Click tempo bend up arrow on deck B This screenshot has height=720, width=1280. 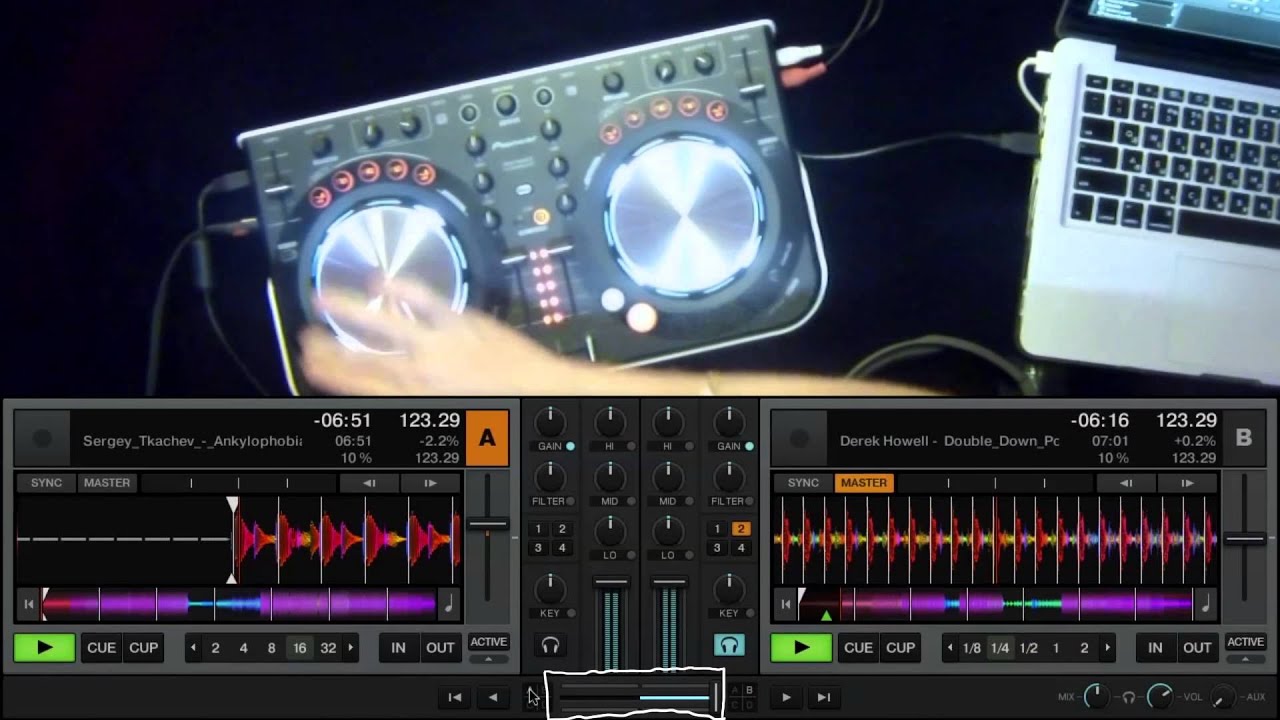[x=1187, y=483]
